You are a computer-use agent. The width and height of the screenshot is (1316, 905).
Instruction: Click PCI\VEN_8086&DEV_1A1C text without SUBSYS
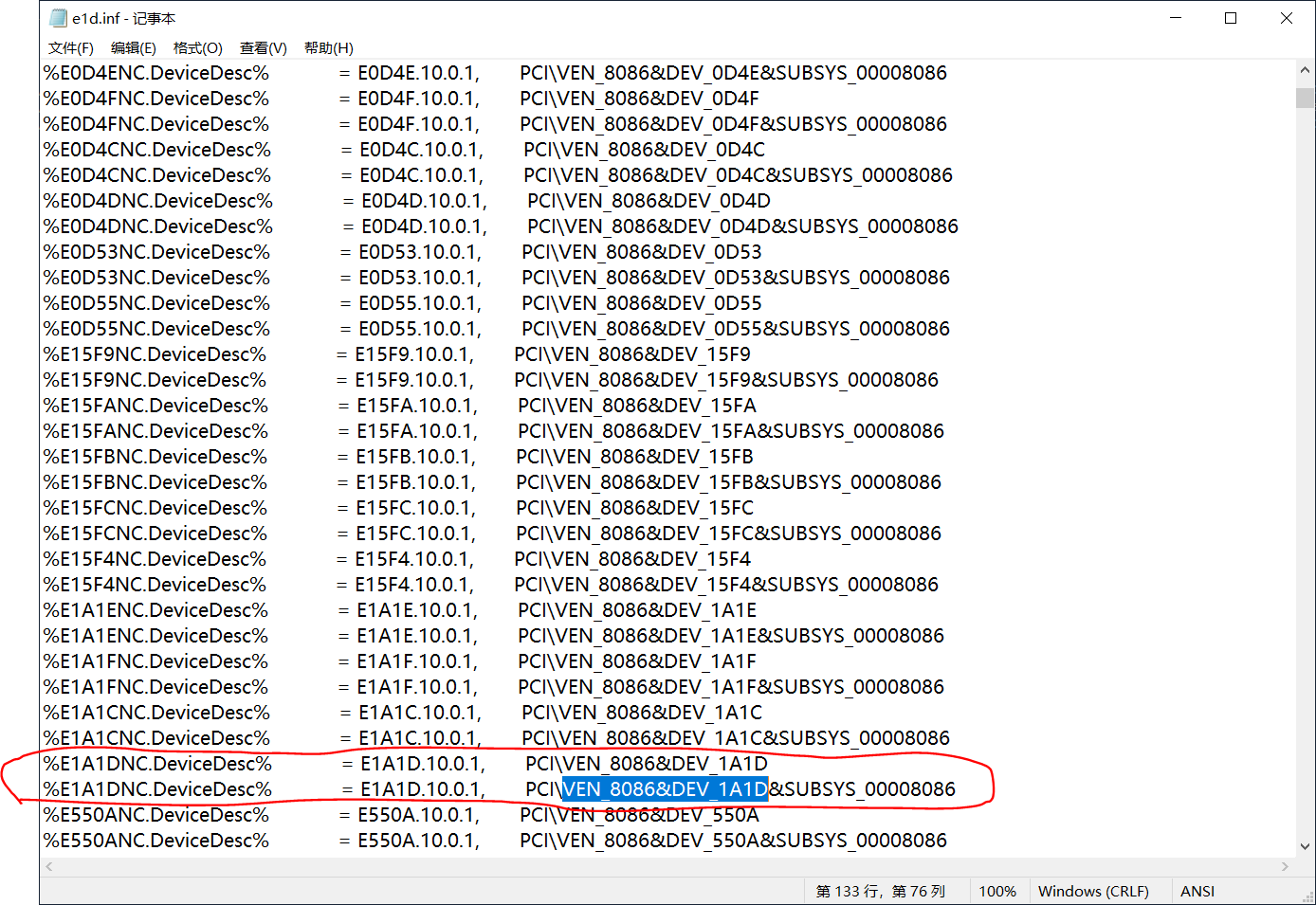[642, 713]
